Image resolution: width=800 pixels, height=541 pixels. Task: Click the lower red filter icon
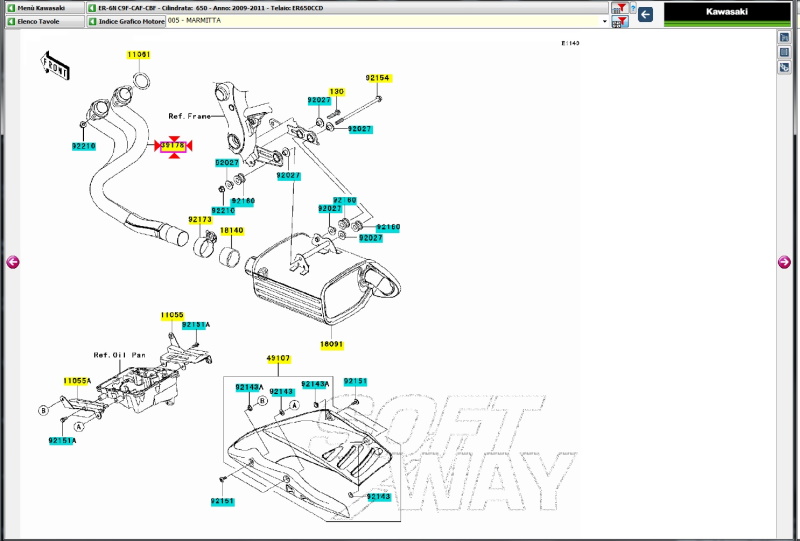tap(619, 21)
